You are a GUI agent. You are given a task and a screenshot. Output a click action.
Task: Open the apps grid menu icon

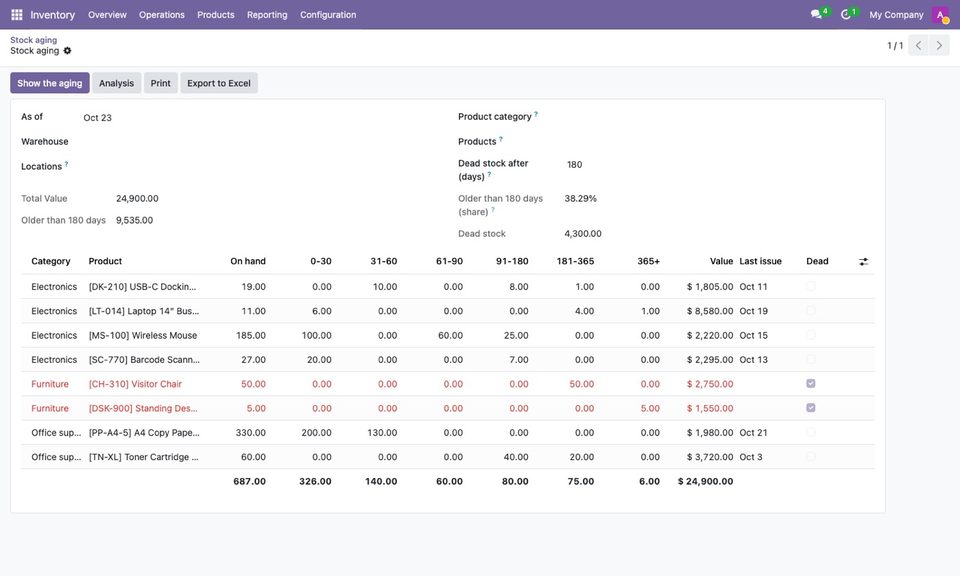click(17, 15)
